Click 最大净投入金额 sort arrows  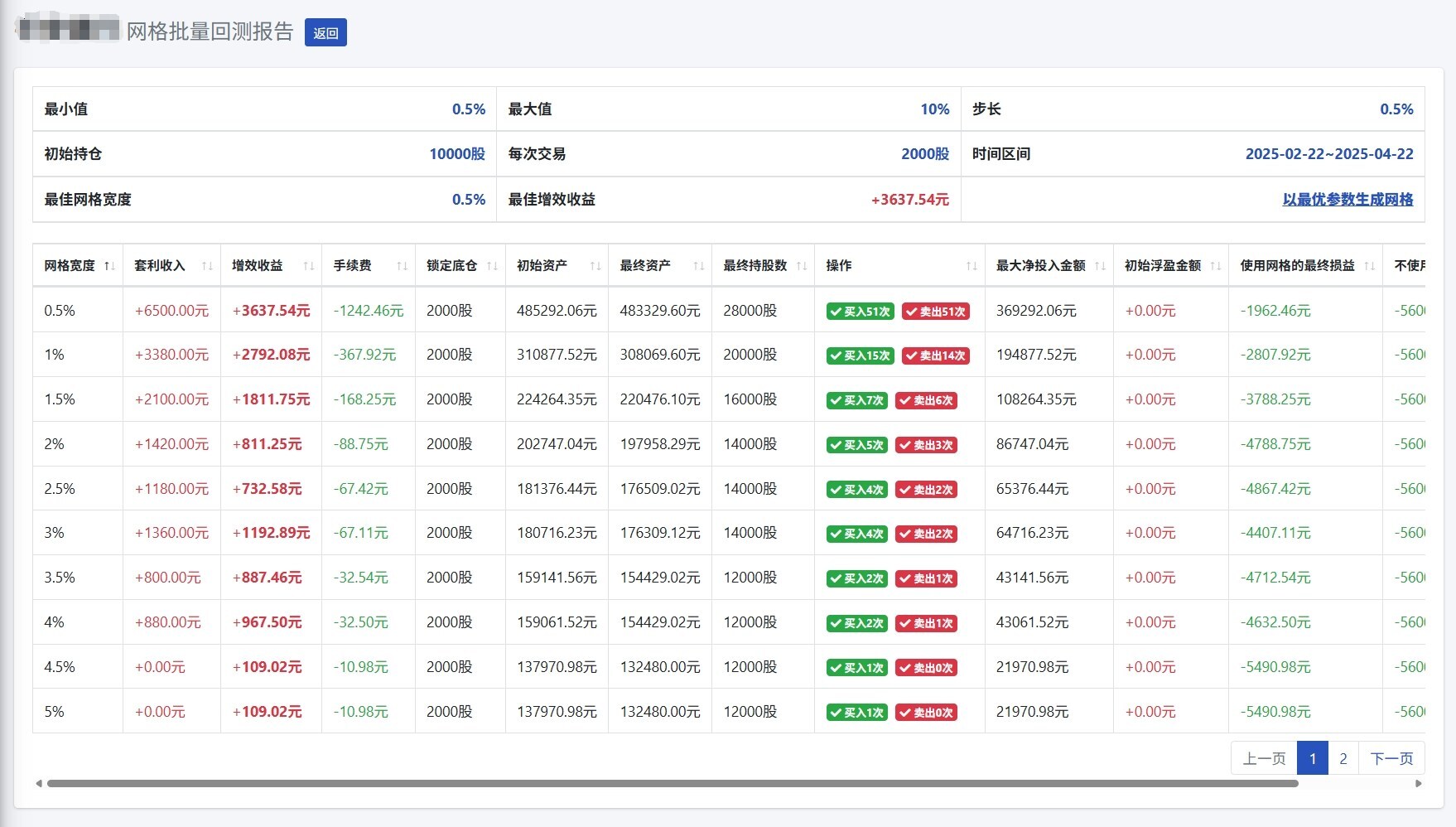[x=1100, y=266]
